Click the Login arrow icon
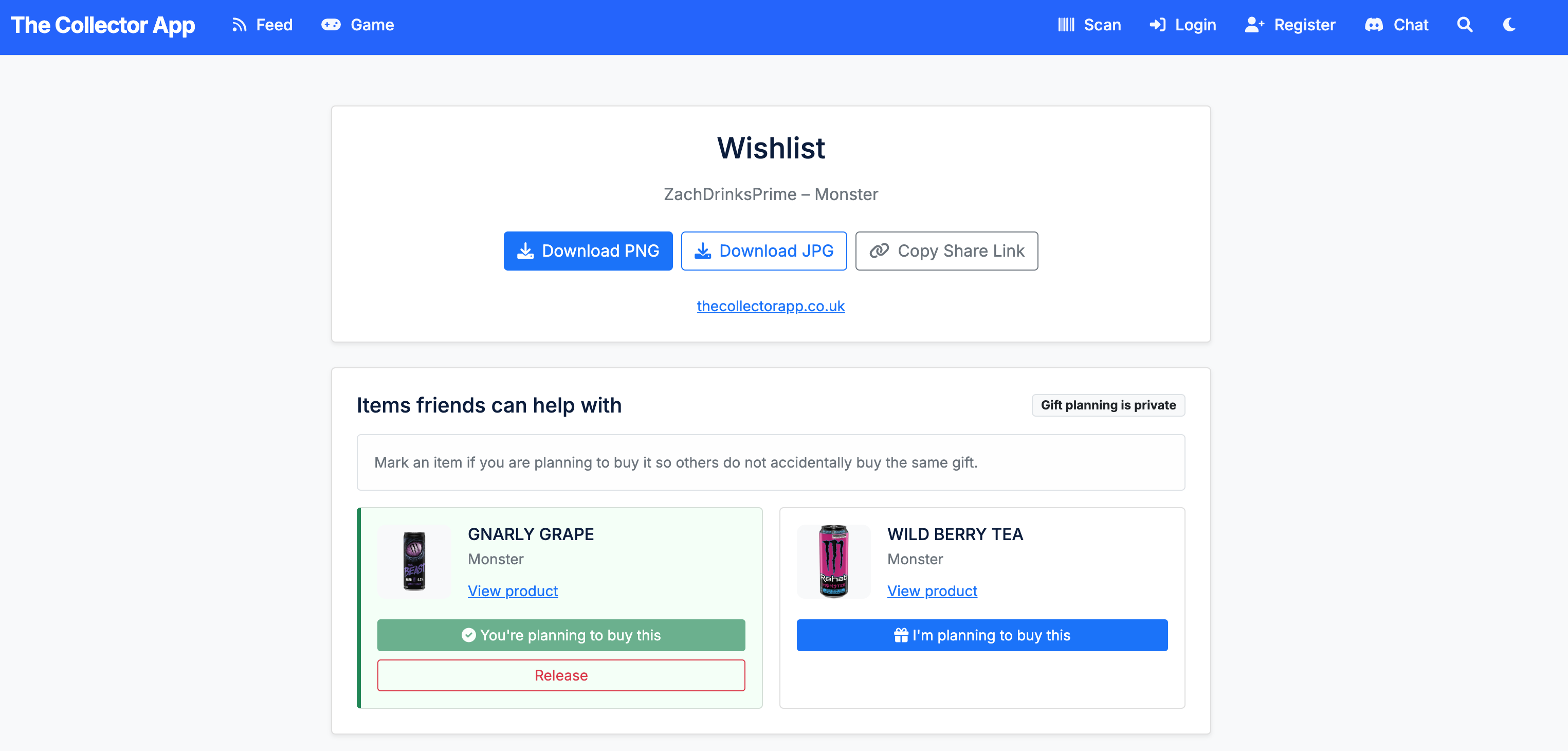This screenshot has width=1568, height=751. point(1158,25)
